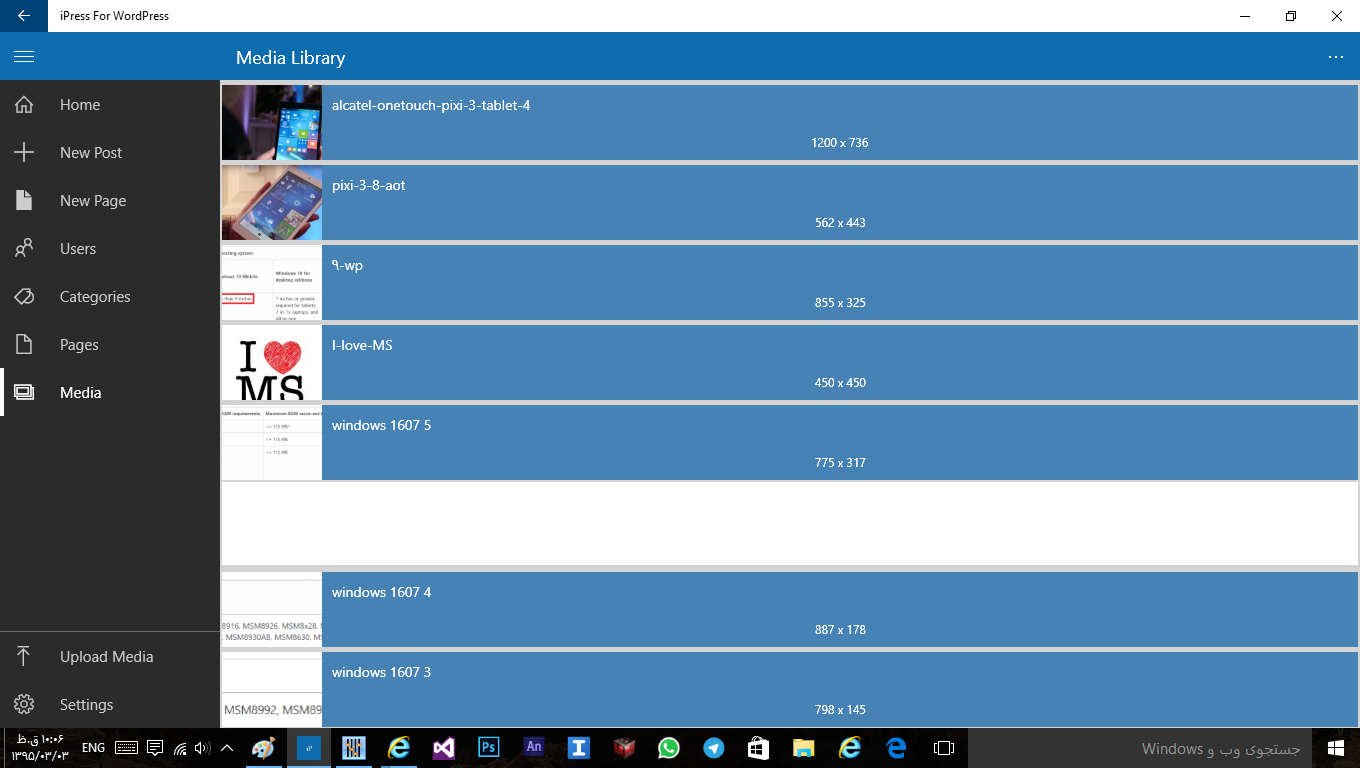
Task: Open Settings label in sidebar
Action: (x=87, y=705)
